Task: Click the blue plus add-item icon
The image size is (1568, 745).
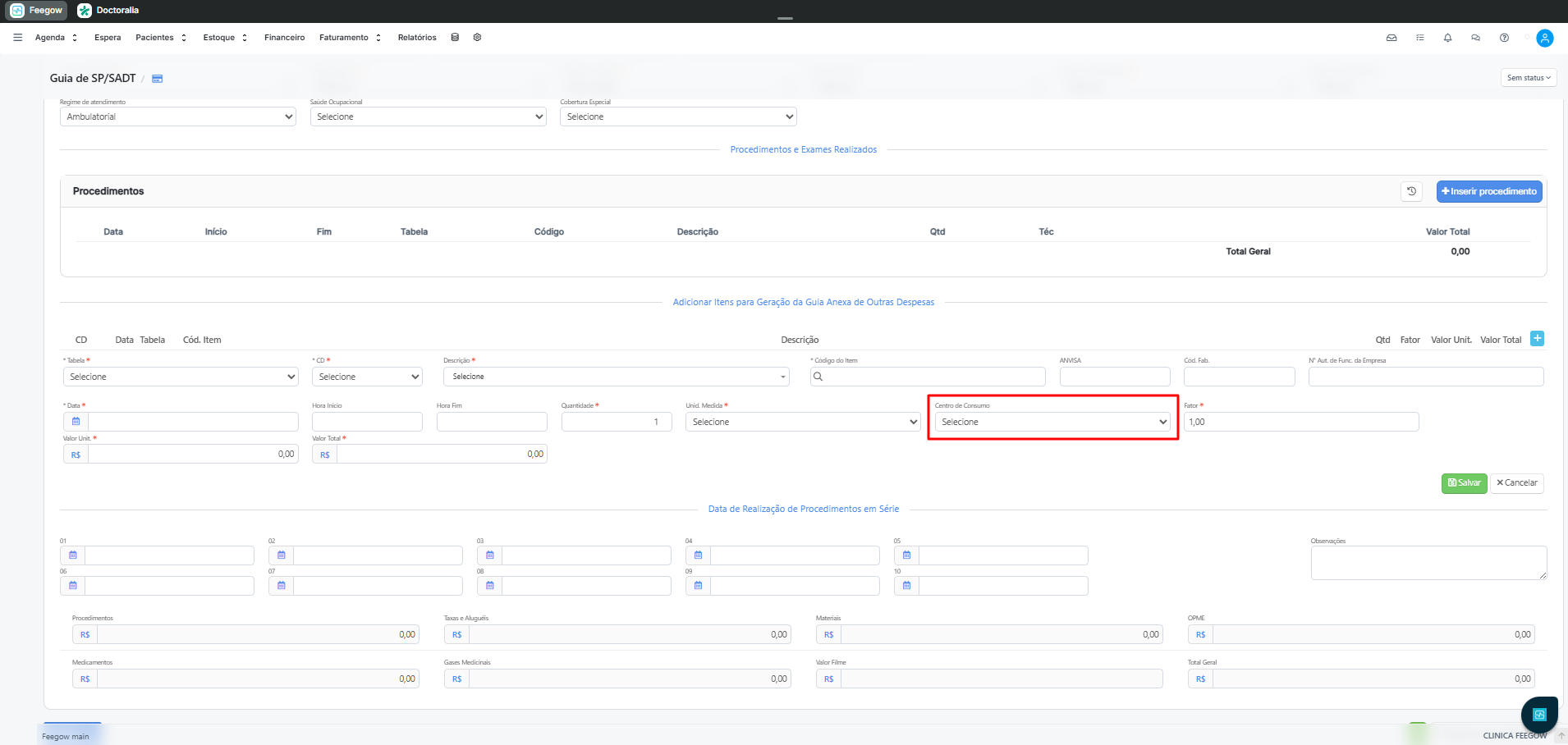Action: [x=1537, y=338]
